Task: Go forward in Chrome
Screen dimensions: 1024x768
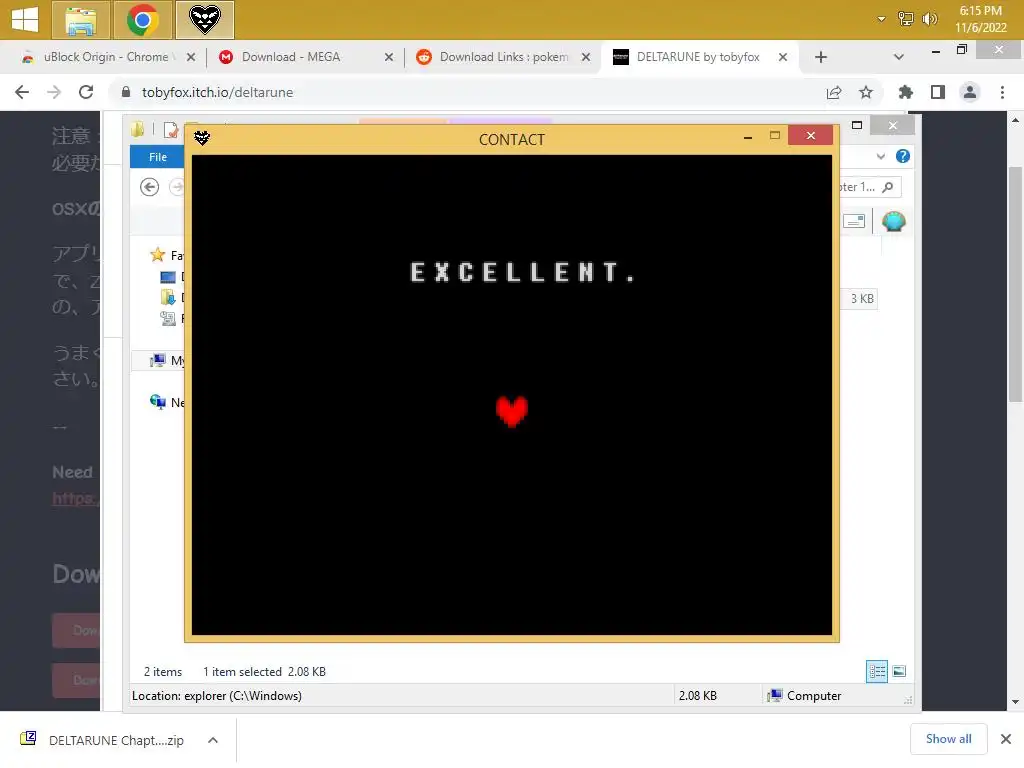Action: click(54, 92)
